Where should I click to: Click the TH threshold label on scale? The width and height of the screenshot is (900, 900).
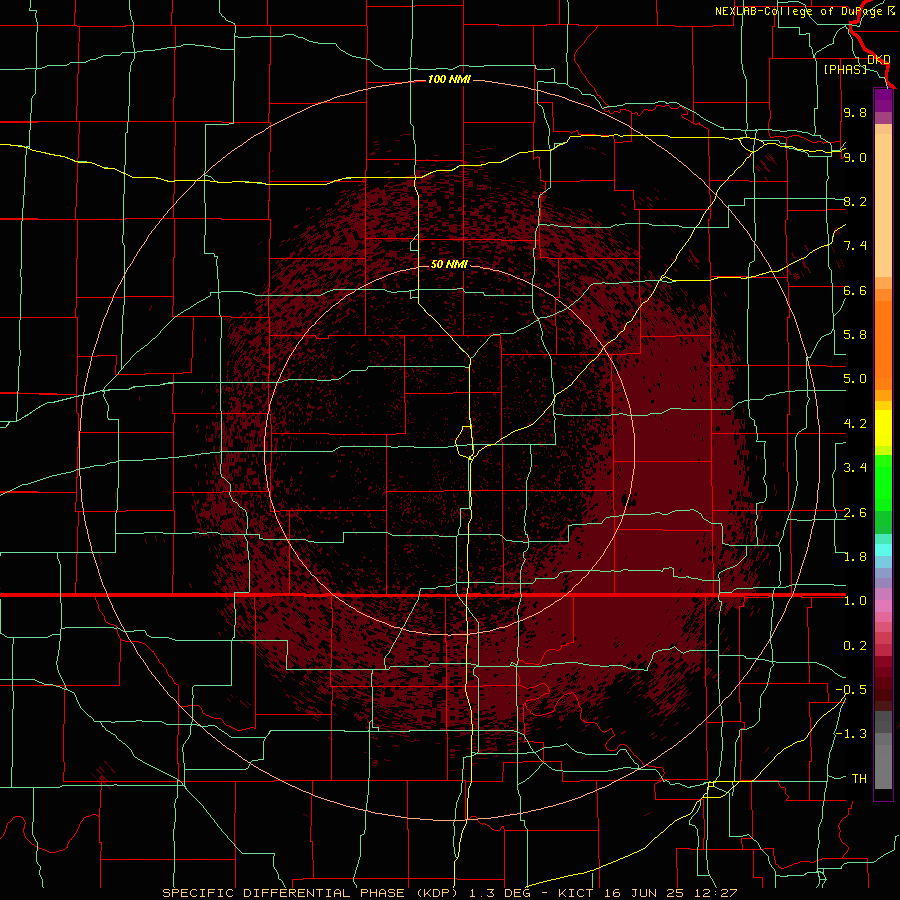pos(859,779)
